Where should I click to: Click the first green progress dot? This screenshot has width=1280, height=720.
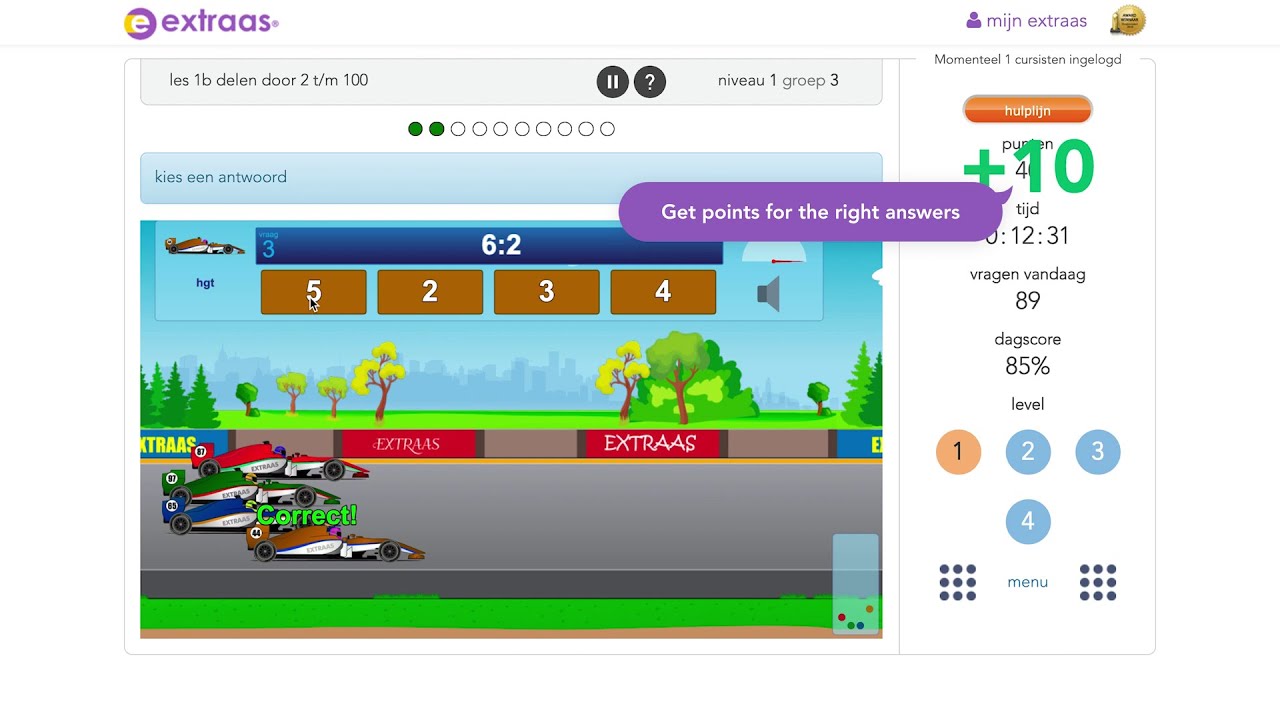coord(415,129)
